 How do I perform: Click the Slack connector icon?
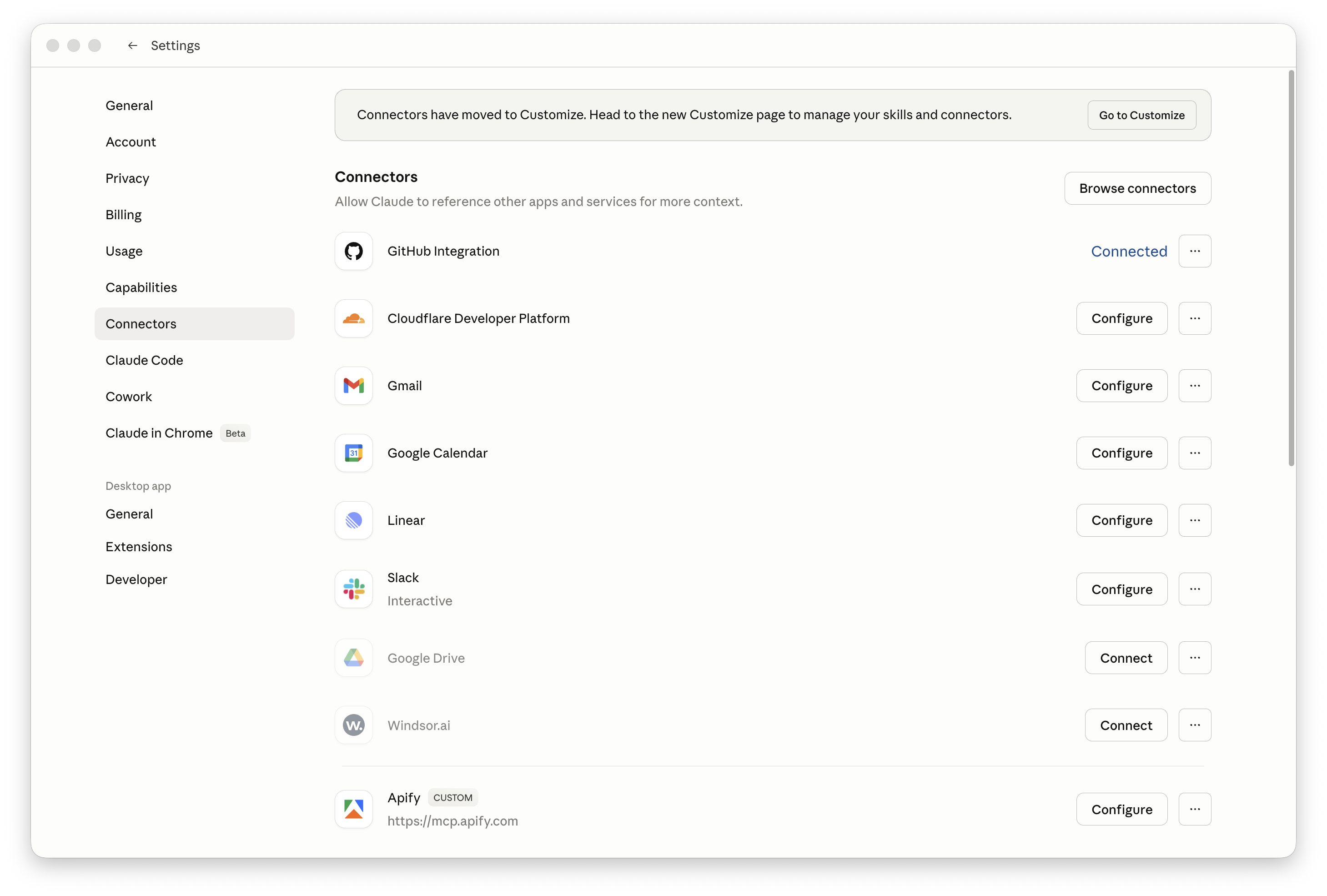pos(353,589)
